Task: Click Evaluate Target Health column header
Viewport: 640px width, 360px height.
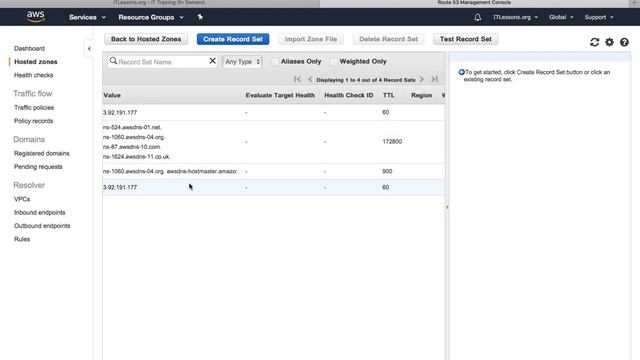Action: (x=280, y=95)
